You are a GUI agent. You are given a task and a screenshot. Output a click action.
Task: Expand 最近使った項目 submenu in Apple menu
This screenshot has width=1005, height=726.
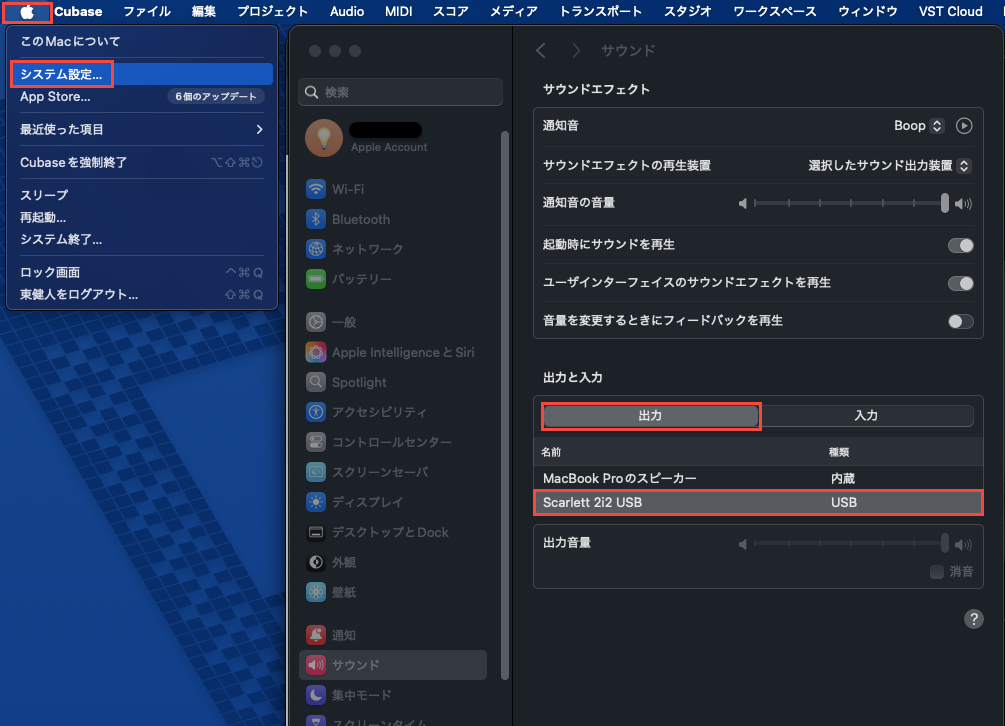pyautogui.click(x=141, y=129)
